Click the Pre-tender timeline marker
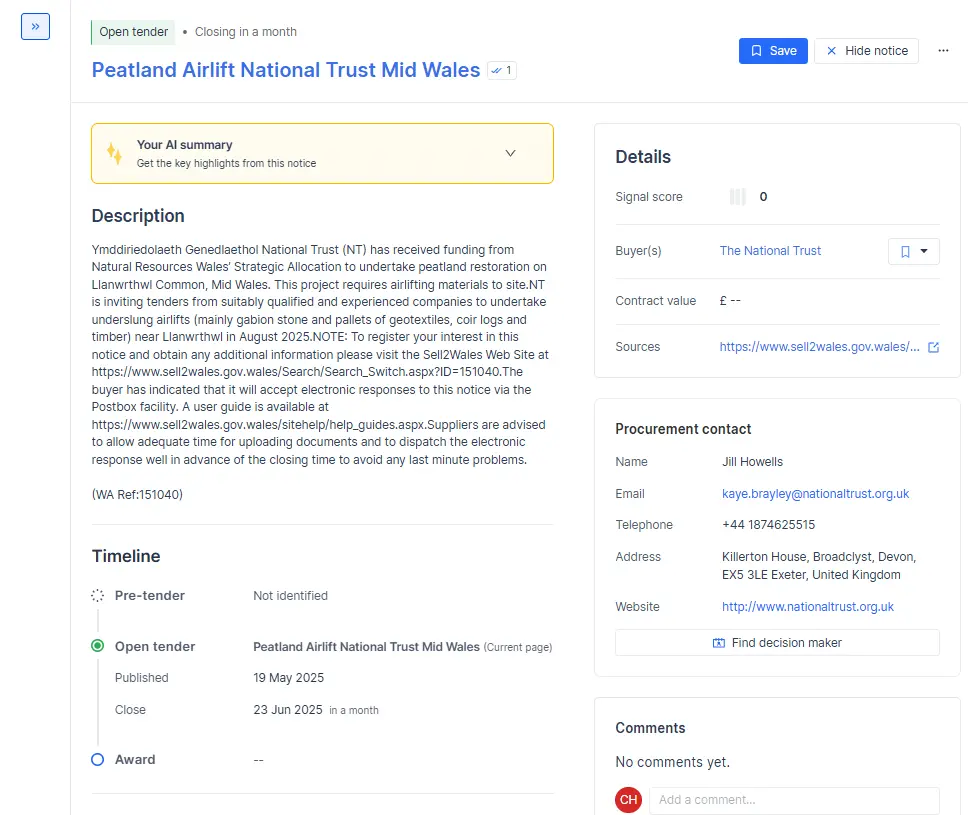The image size is (968, 815). coord(98,596)
